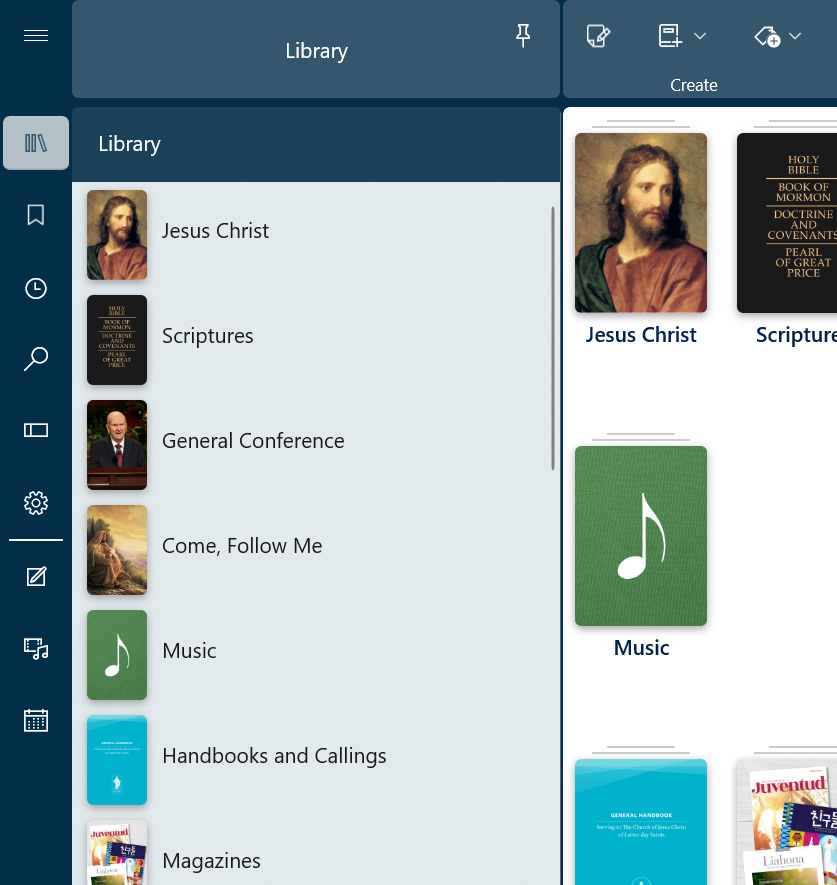Click the Library breadcrumb heading

pos(129,143)
